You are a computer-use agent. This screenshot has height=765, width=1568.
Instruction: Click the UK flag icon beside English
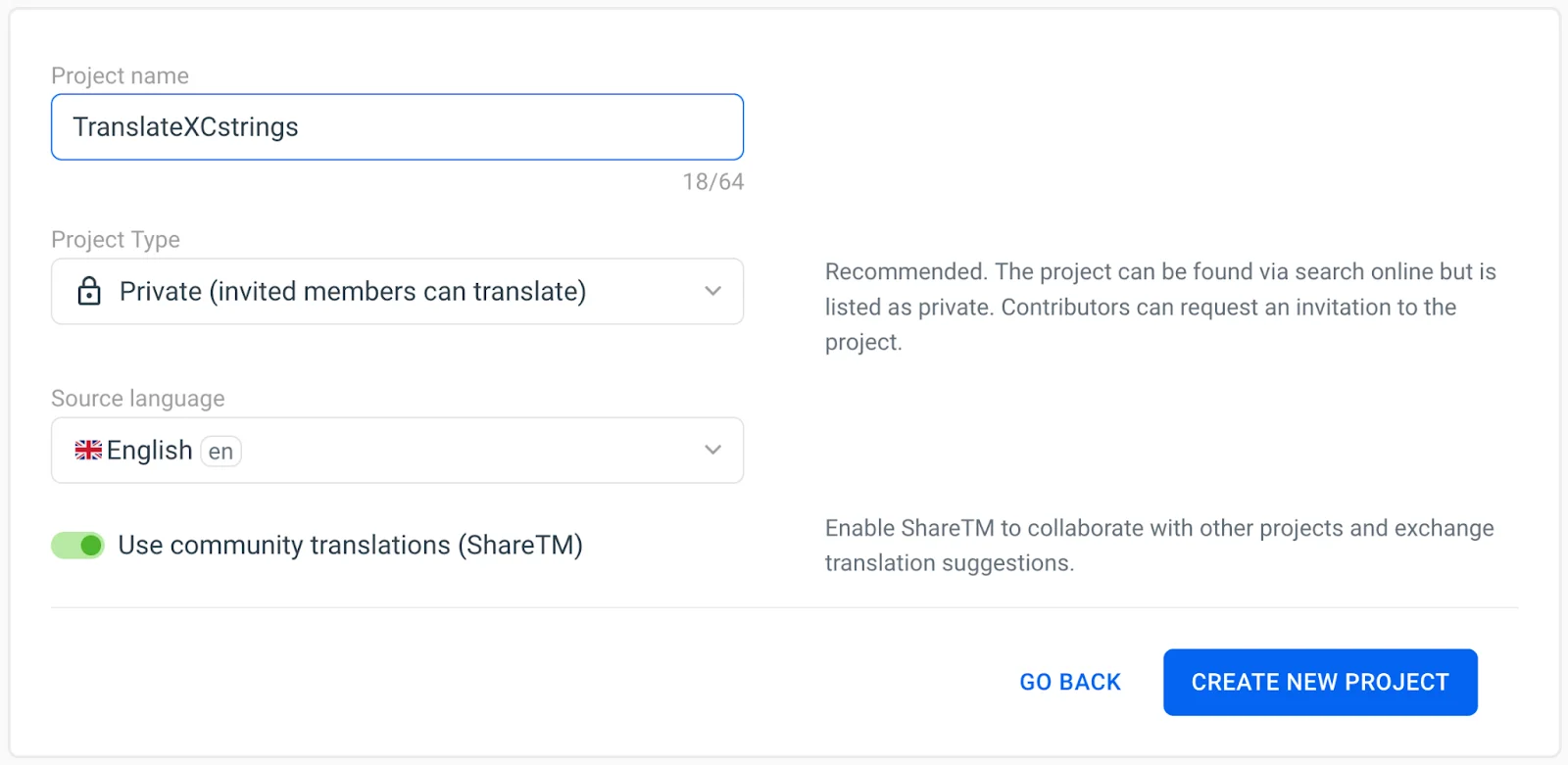tap(88, 451)
